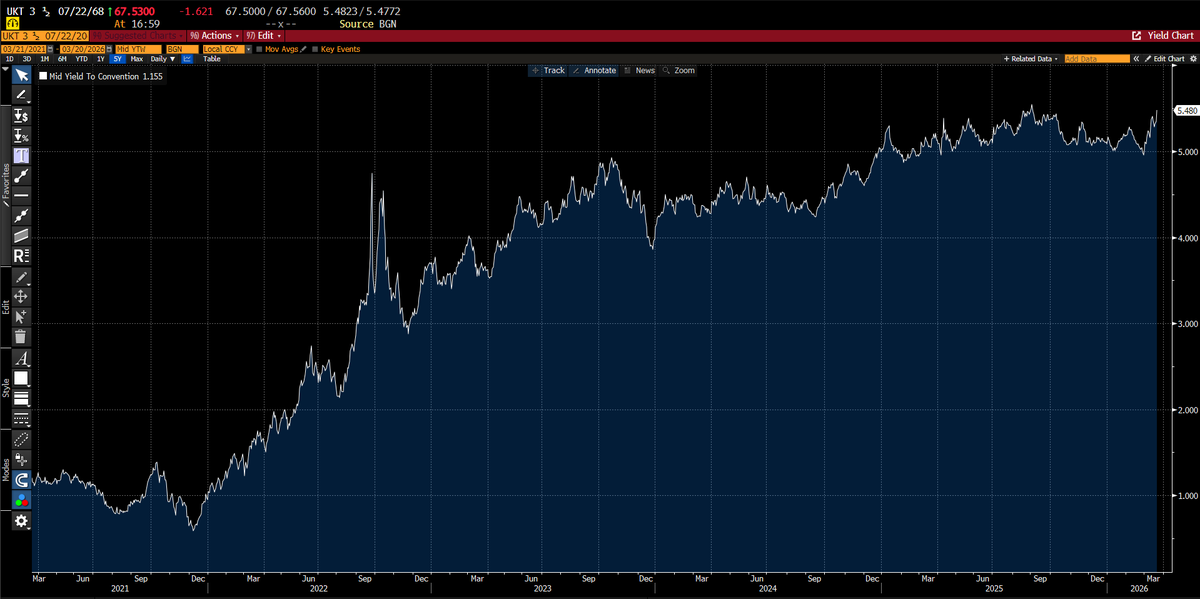
Task: Select the 1M time range tab
Action: tap(44, 59)
